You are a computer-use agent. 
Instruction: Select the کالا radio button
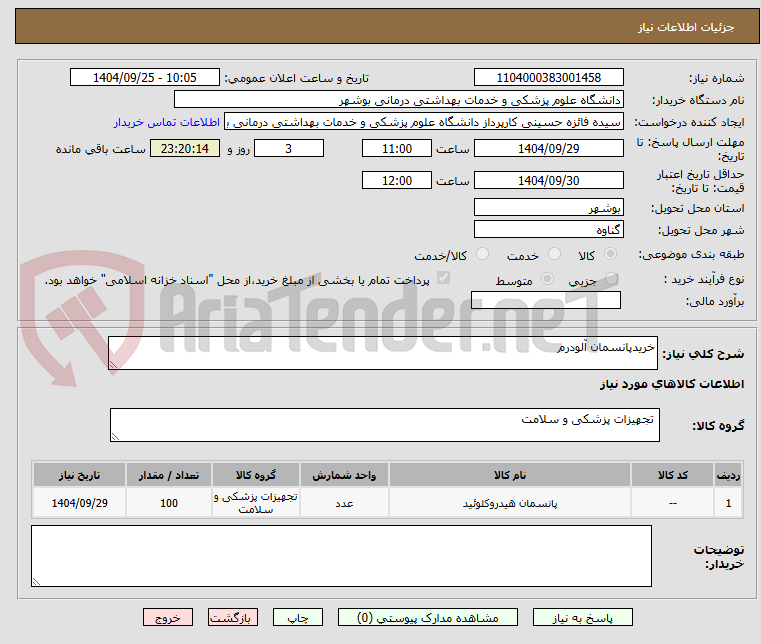point(611,254)
